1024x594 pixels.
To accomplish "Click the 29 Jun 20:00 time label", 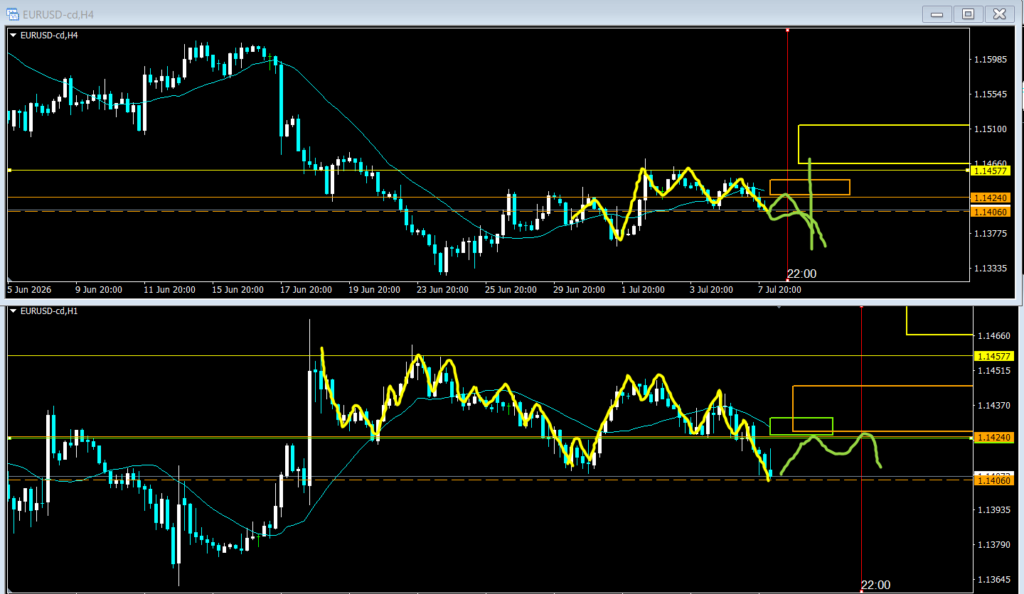I will tap(579, 290).
